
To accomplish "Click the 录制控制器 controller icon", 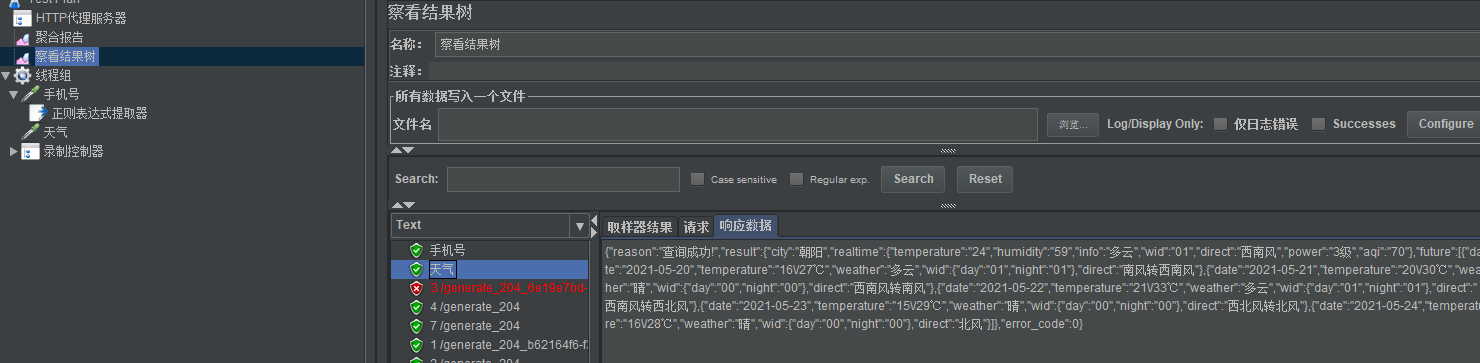I will pyautogui.click(x=31, y=151).
